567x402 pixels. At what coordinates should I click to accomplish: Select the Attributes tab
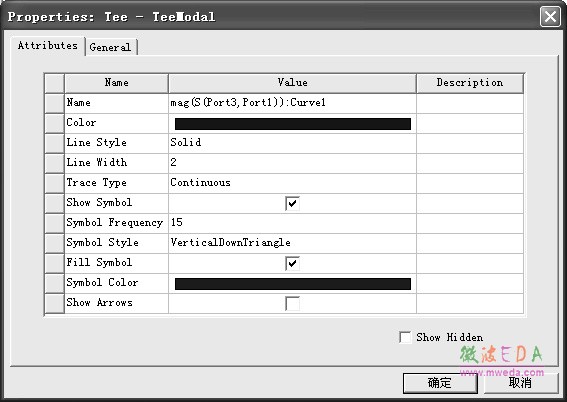tap(48, 46)
